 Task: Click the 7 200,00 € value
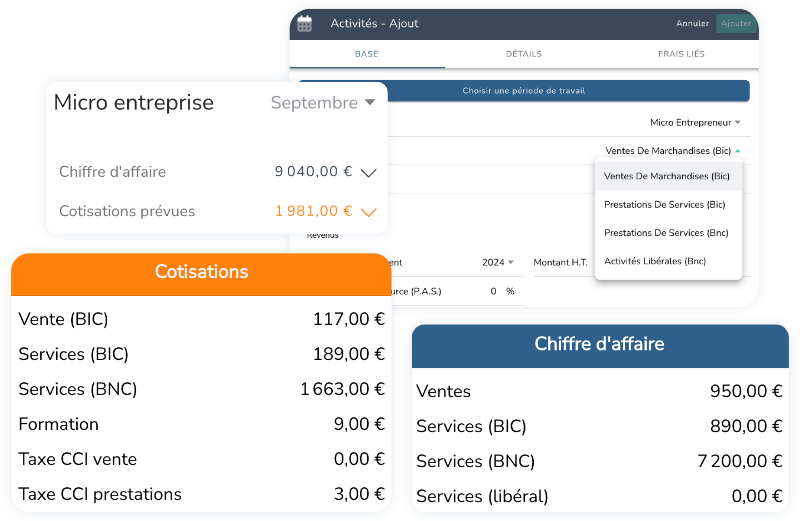(740, 461)
